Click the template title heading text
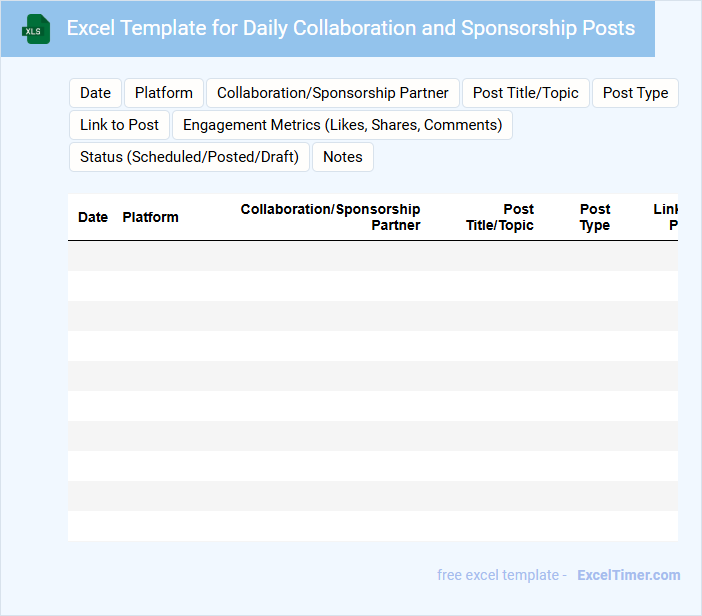Image resolution: width=702 pixels, height=616 pixels. (x=350, y=28)
